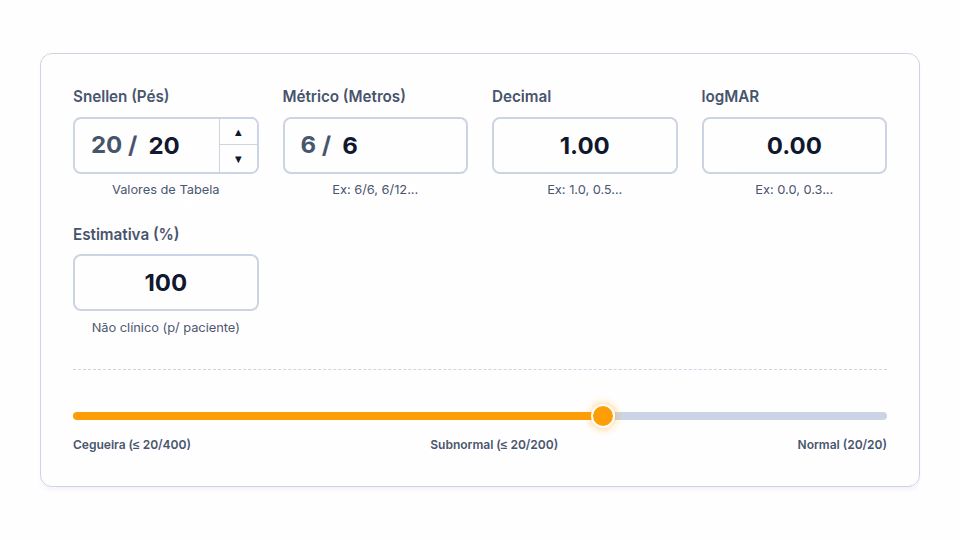Click the 'Métrico (Metros)' label

click(x=344, y=96)
